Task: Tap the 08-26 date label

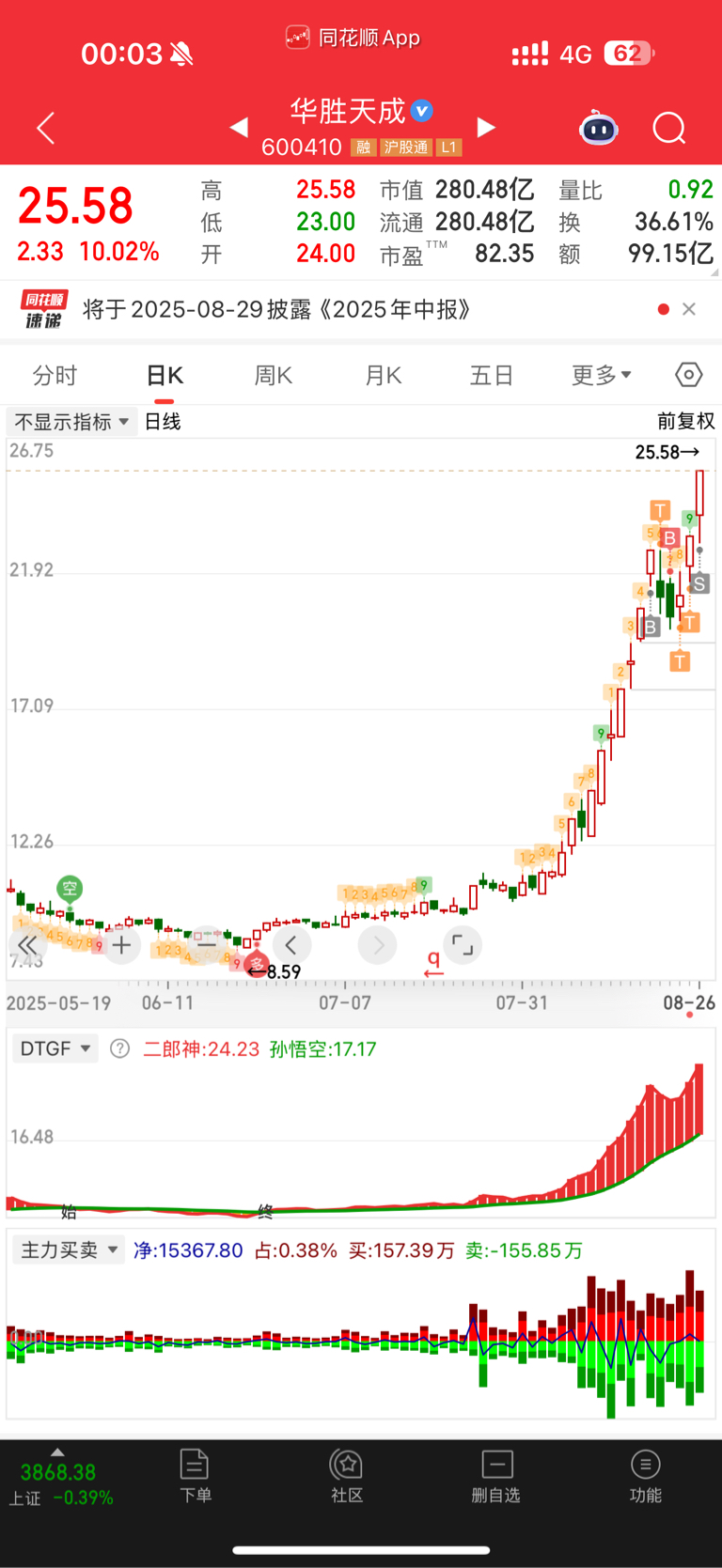Action: tap(689, 1002)
